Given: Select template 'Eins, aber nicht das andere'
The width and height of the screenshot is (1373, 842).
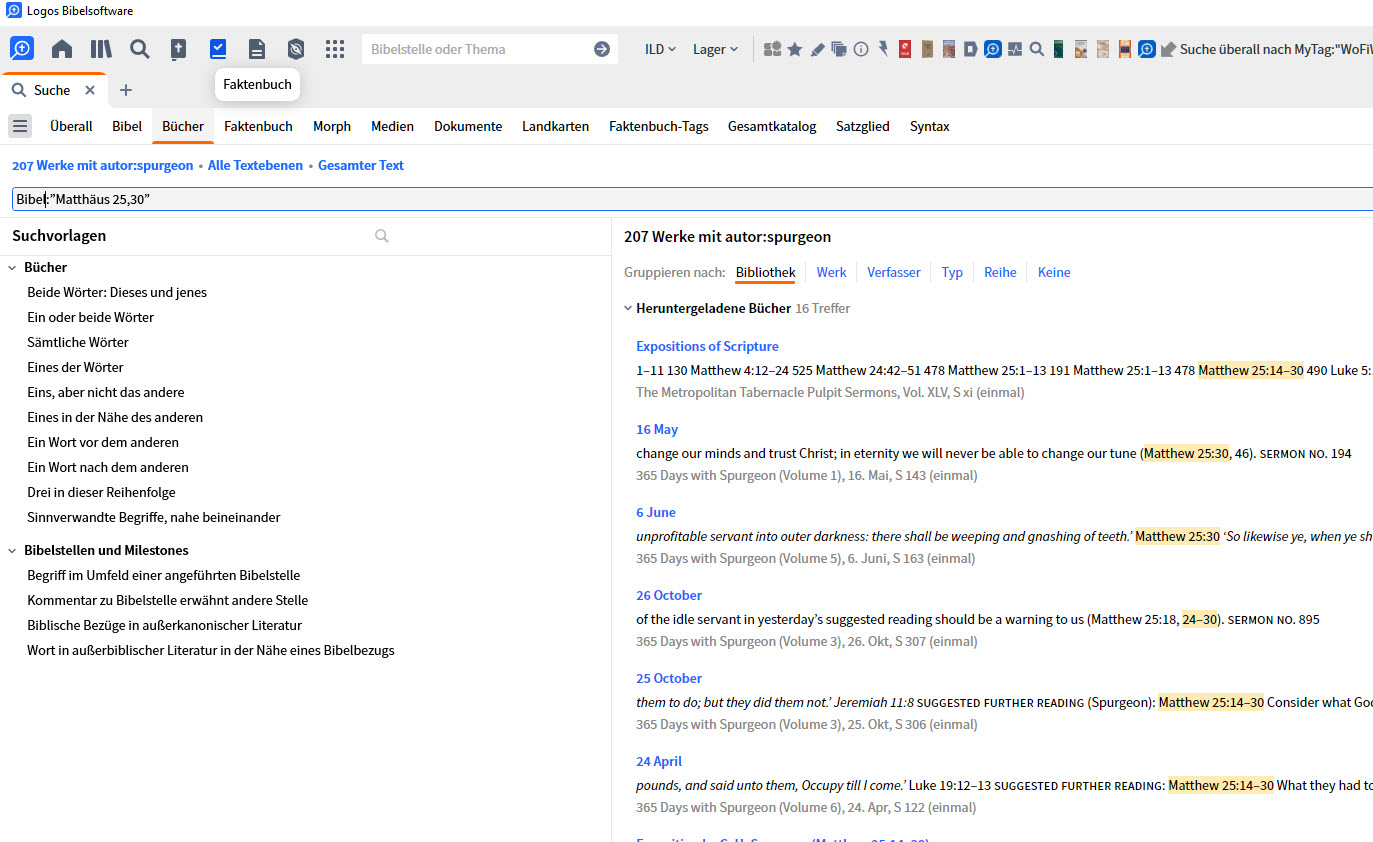Looking at the screenshot, I should [106, 392].
